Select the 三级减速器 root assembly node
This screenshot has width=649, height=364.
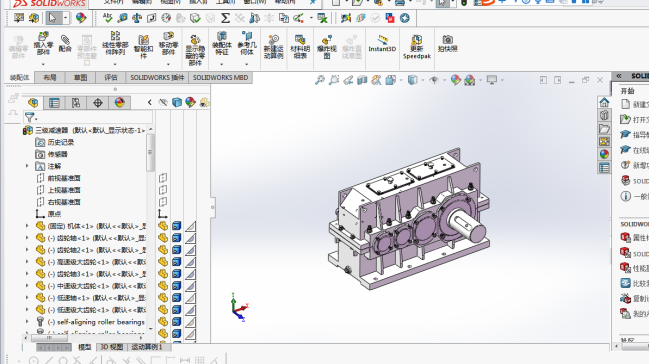pyautogui.click(x=85, y=130)
